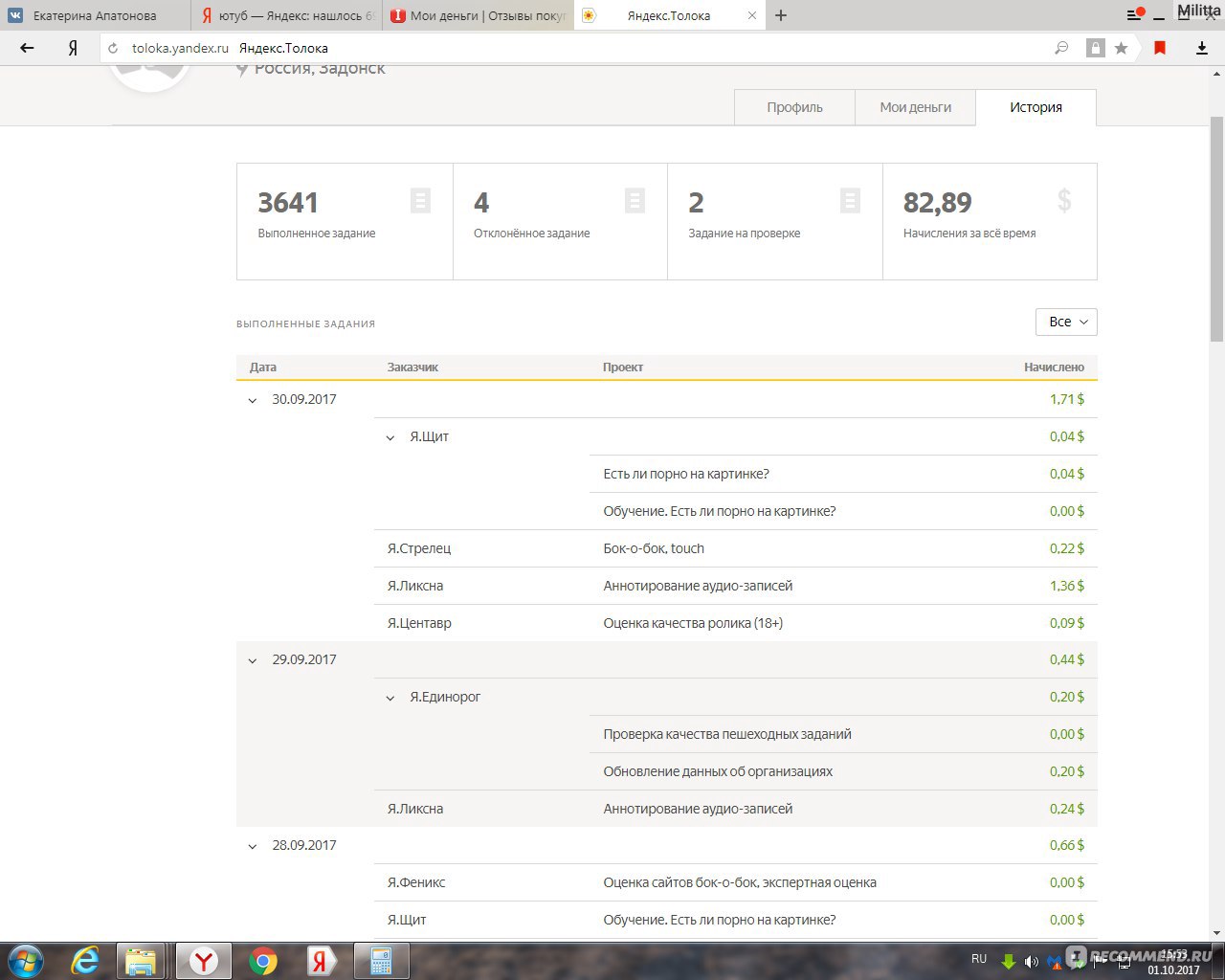This screenshot has height=980, width=1225.
Task: Click the reader-mode icon in address bar
Action: pos(1061,48)
